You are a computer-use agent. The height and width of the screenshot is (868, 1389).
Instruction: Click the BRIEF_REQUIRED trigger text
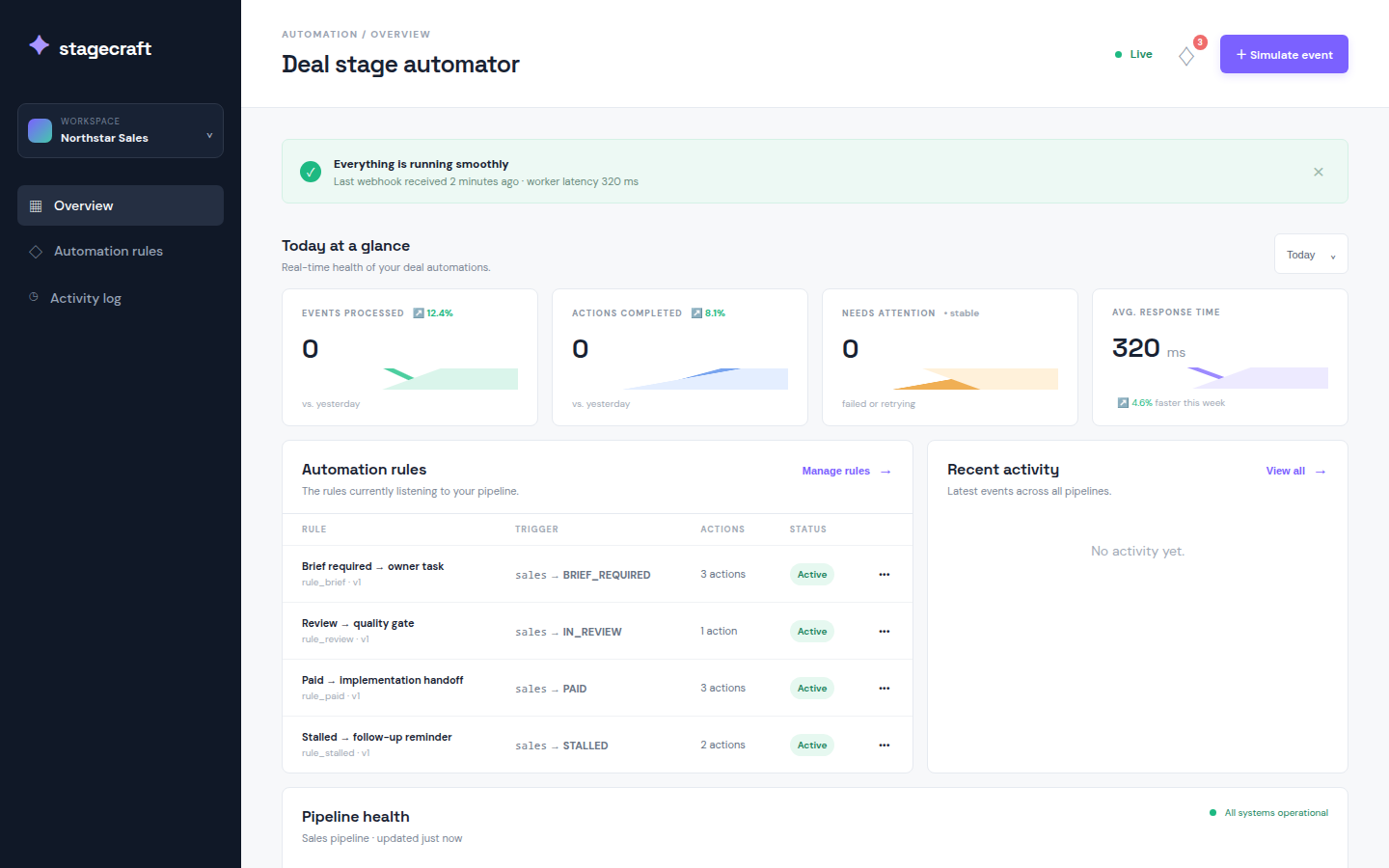point(607,575)
